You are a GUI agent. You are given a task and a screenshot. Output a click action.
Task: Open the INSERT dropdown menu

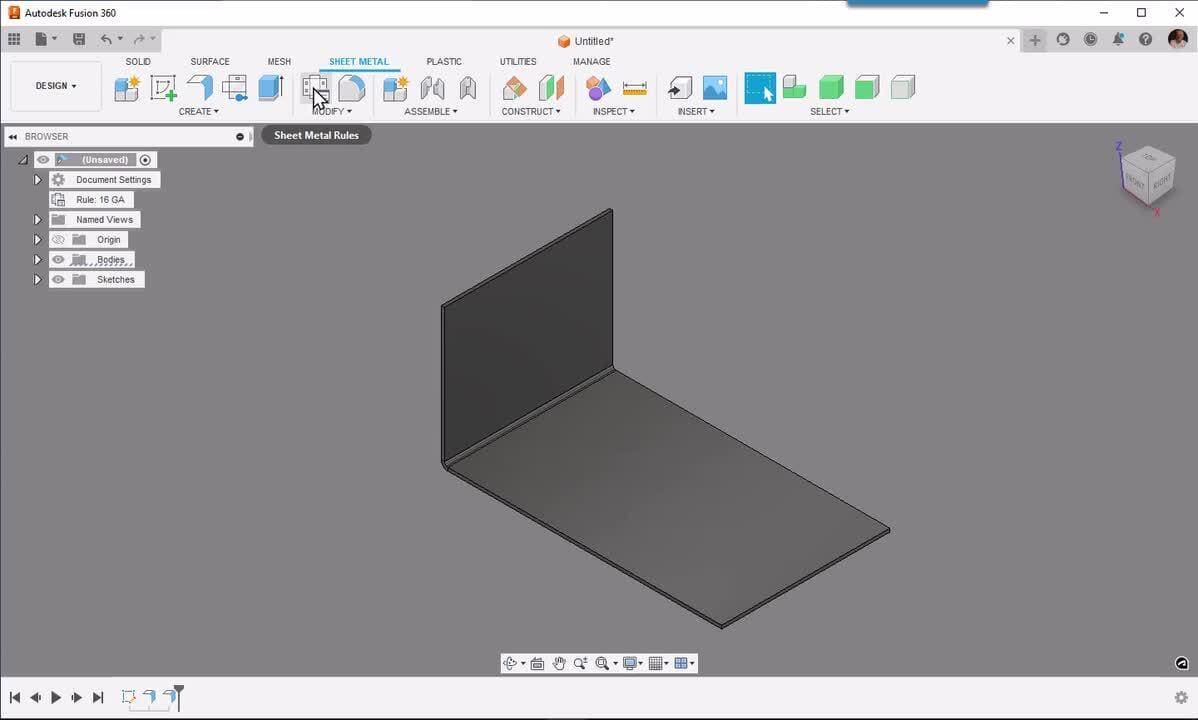(696, 112)
